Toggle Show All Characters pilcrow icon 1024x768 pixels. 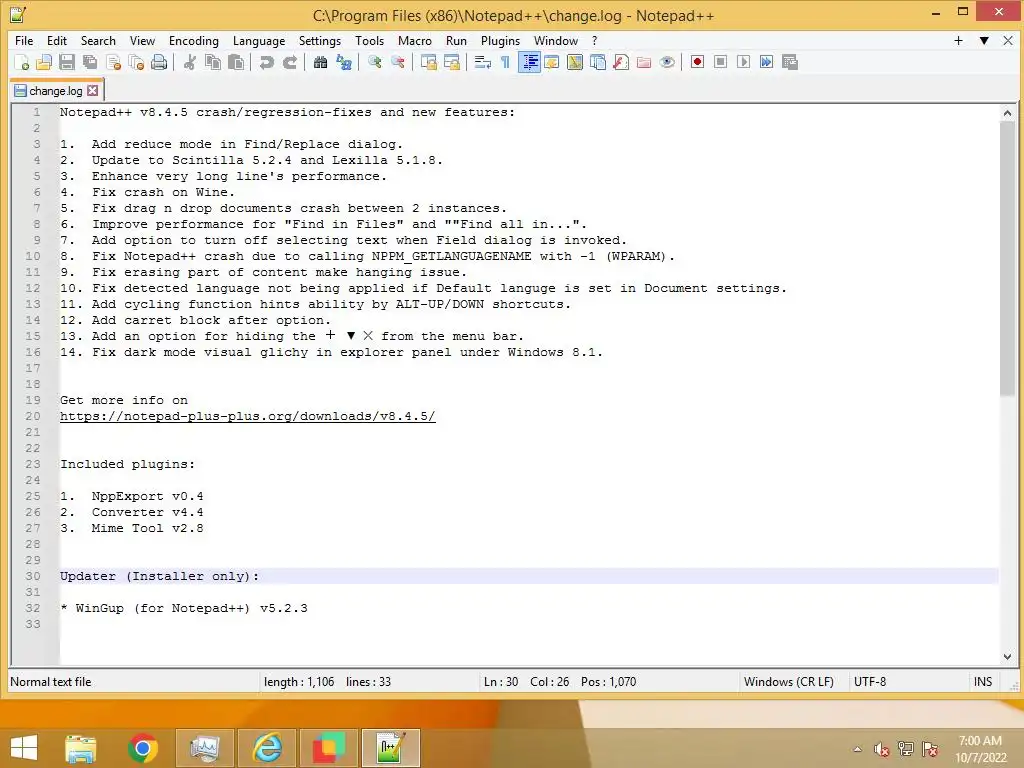coord(505,62)
